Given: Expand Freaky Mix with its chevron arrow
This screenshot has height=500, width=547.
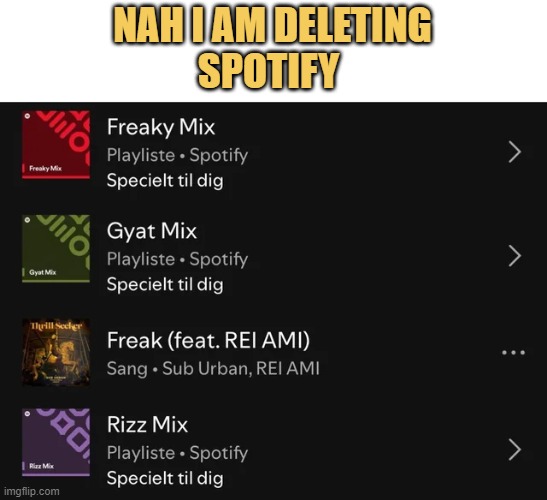Looking at the screenshot, I should (x=515, y=152).
